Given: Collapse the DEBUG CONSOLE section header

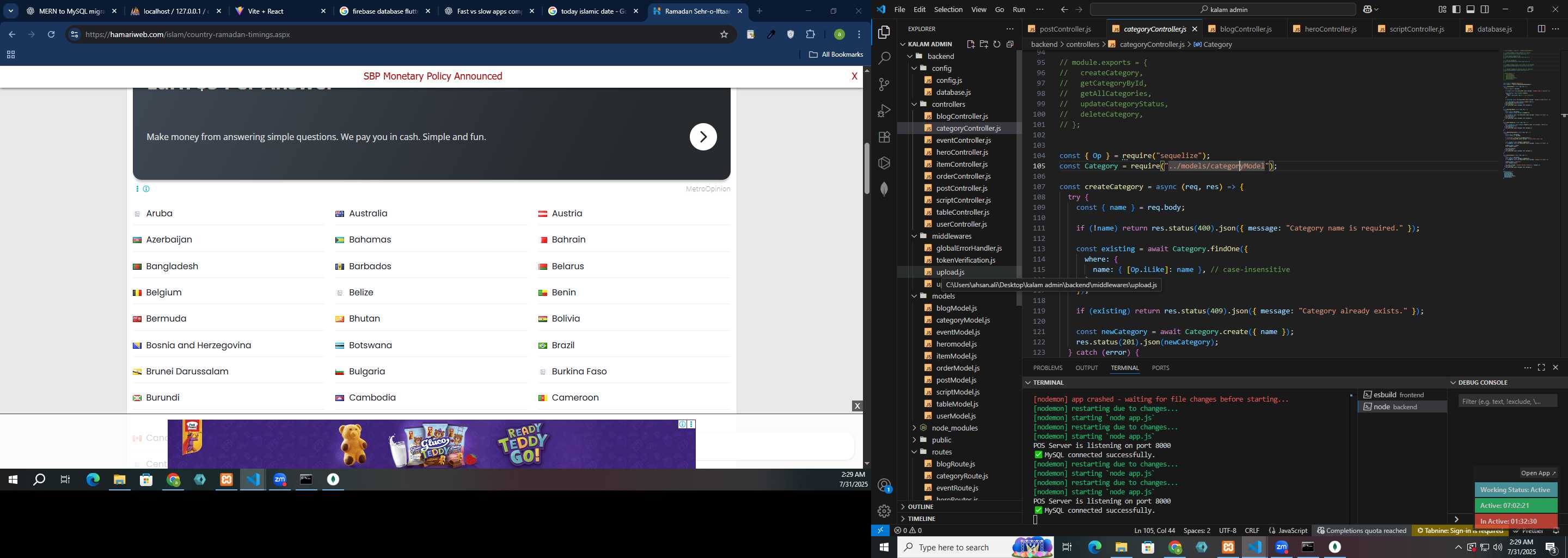Looking at the screenshot, I should pyautogui.click(x=1507, y=383).
